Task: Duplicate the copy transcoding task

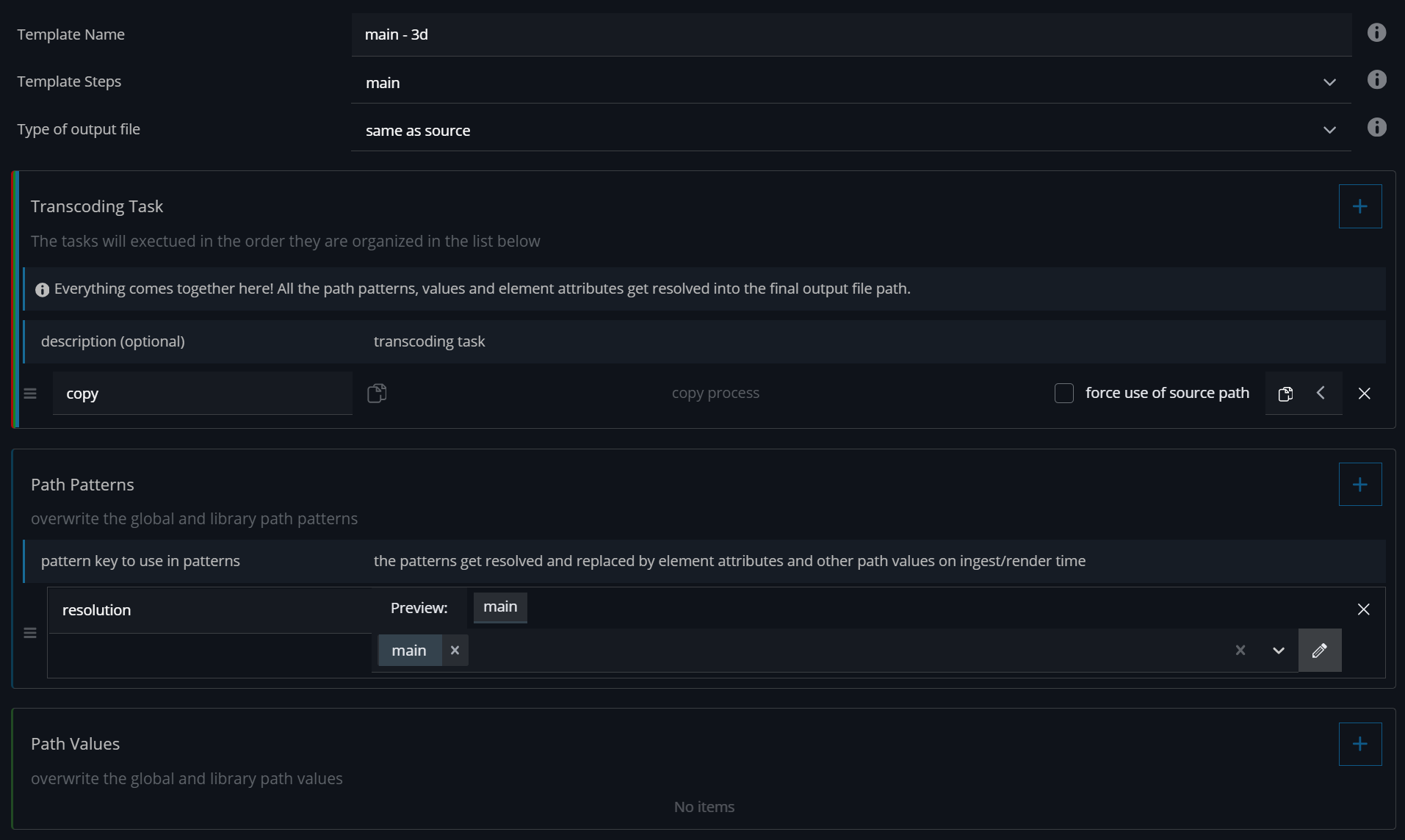Action: click(x=1285, y=394)
